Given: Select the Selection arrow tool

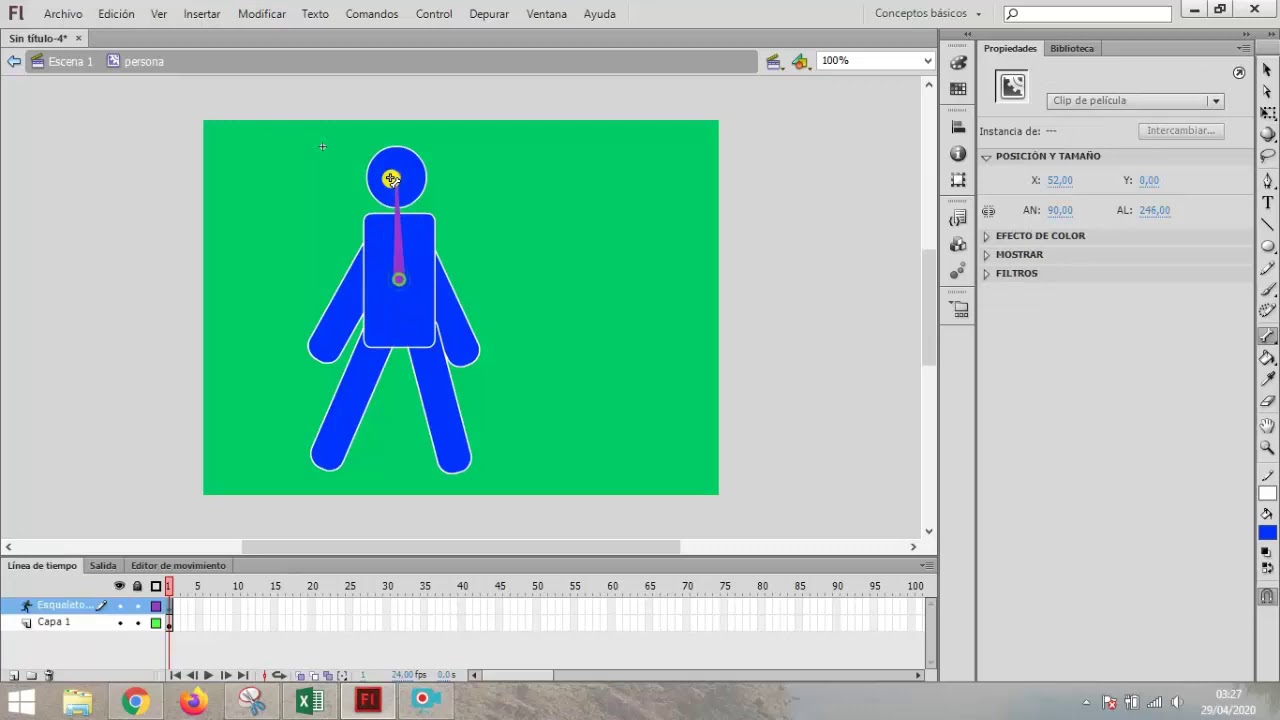Looking at the screenshot, I should 1267,70.
